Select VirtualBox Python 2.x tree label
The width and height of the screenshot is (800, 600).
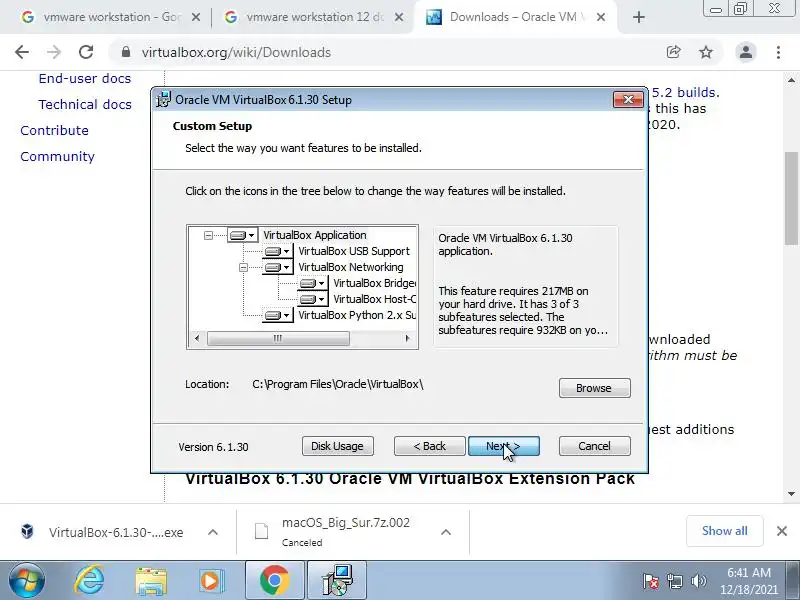357,315
